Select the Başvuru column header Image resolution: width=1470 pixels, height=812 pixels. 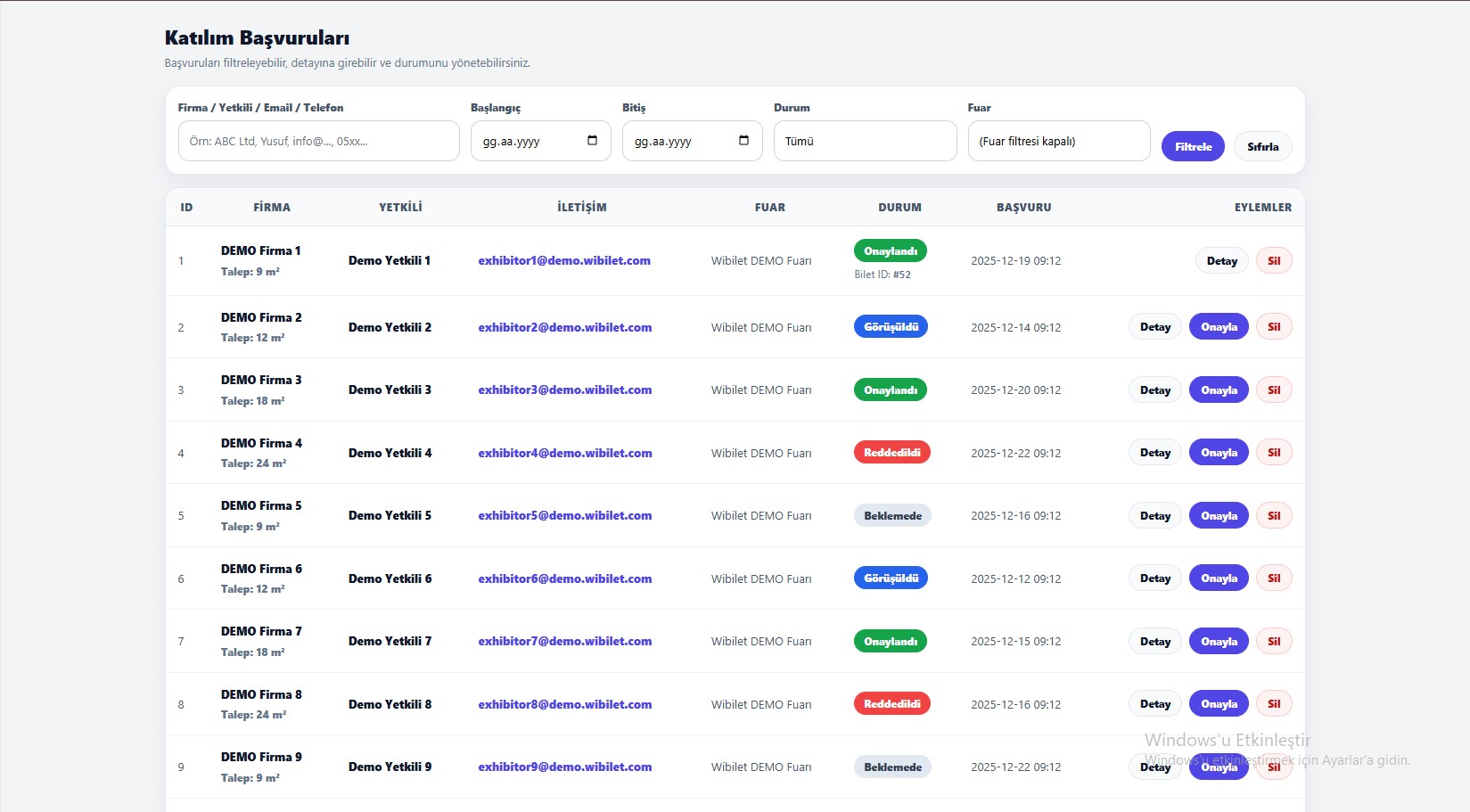(1023, 208)
